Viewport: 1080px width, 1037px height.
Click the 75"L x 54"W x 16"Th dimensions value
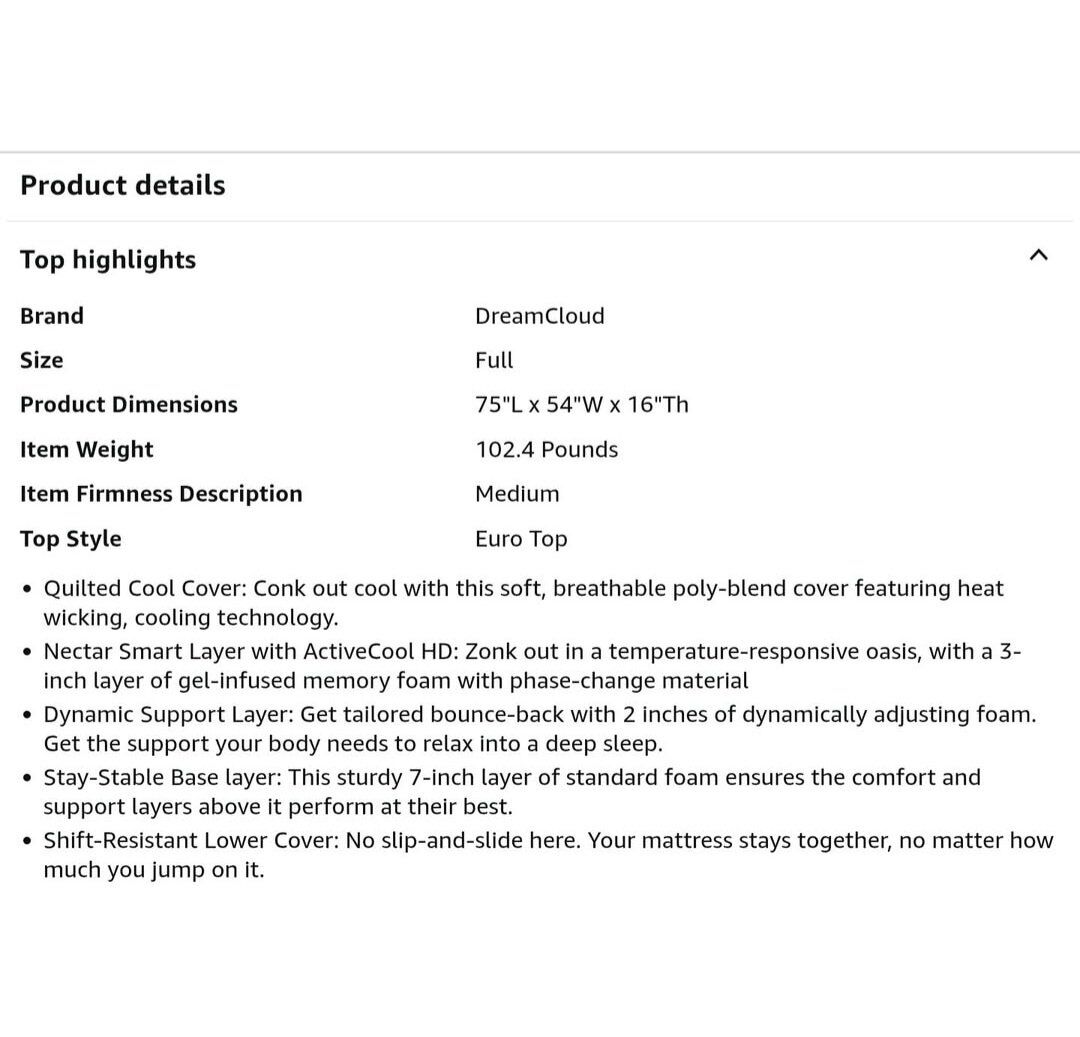click(x=582, y=405)
